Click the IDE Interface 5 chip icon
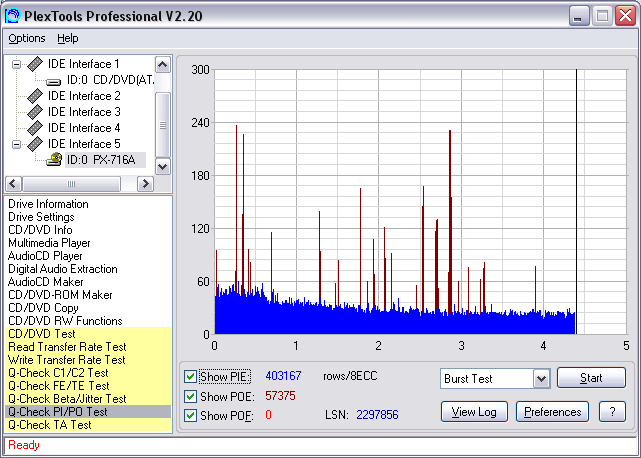Image resolution: width=641 pixels, height=458 pixels. [35, 144]
